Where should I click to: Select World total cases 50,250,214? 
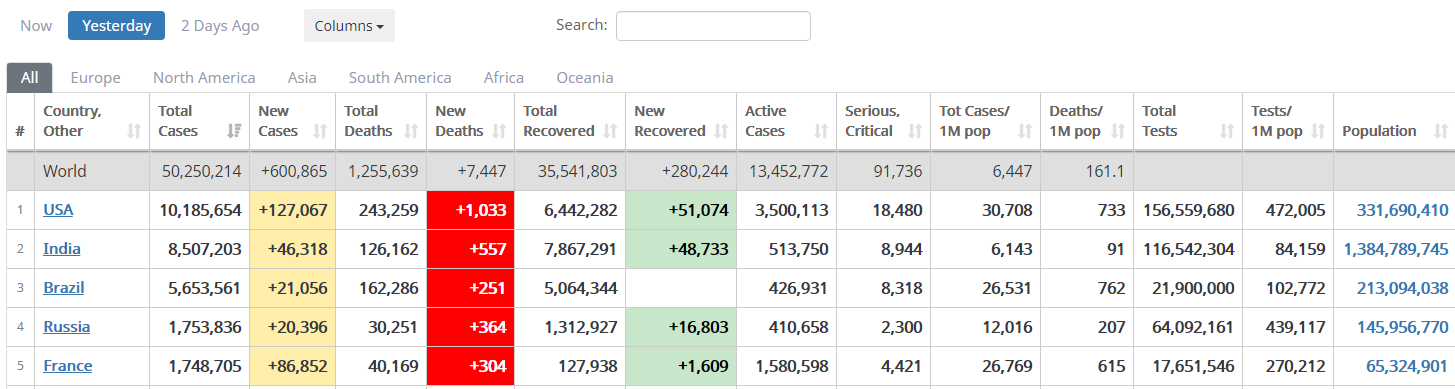click(x=201, y=171)
